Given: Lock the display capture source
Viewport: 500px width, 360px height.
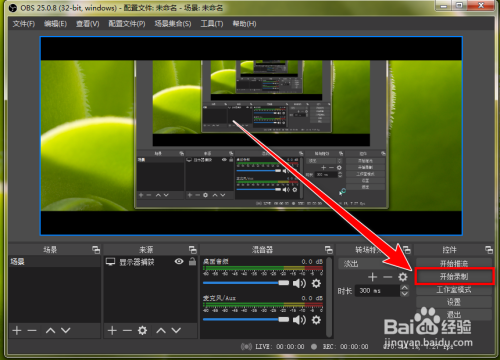Looking at the screenshot, I should tap(192, 262).
